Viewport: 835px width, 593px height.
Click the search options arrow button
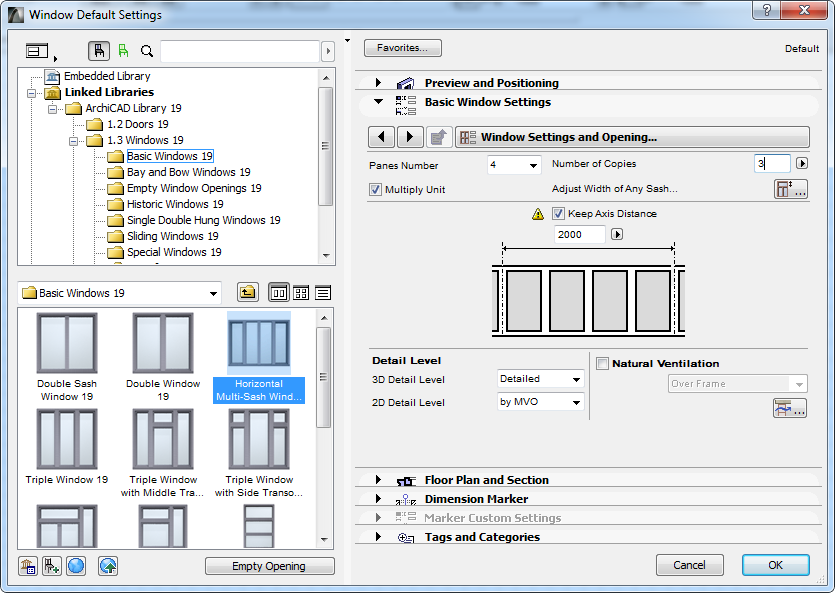(328, 51)
